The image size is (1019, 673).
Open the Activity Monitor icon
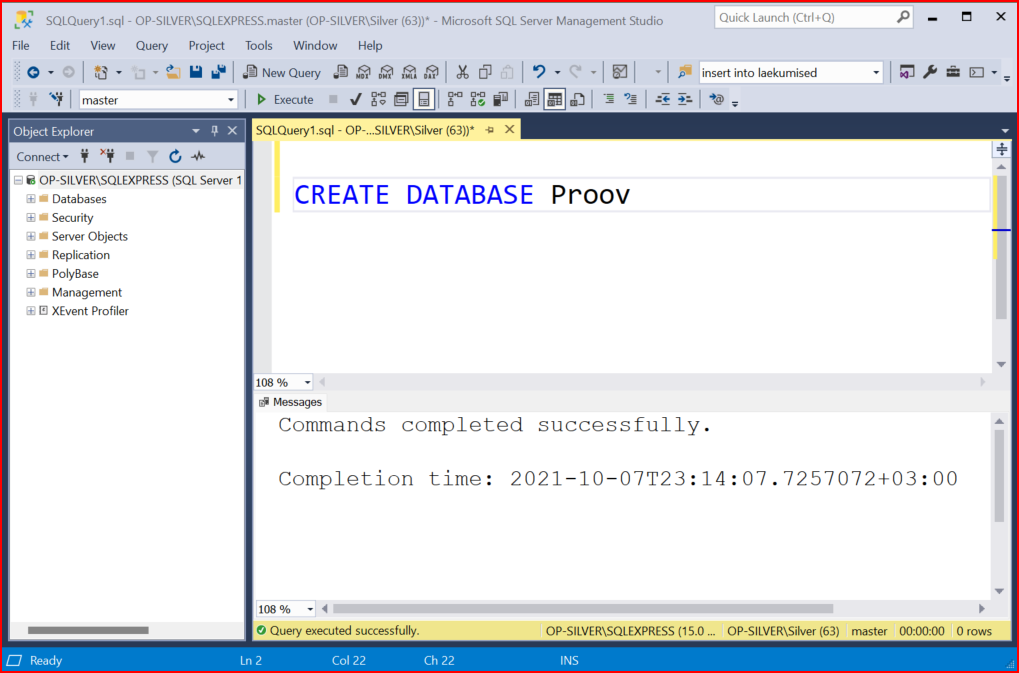[x=620, y=72]
